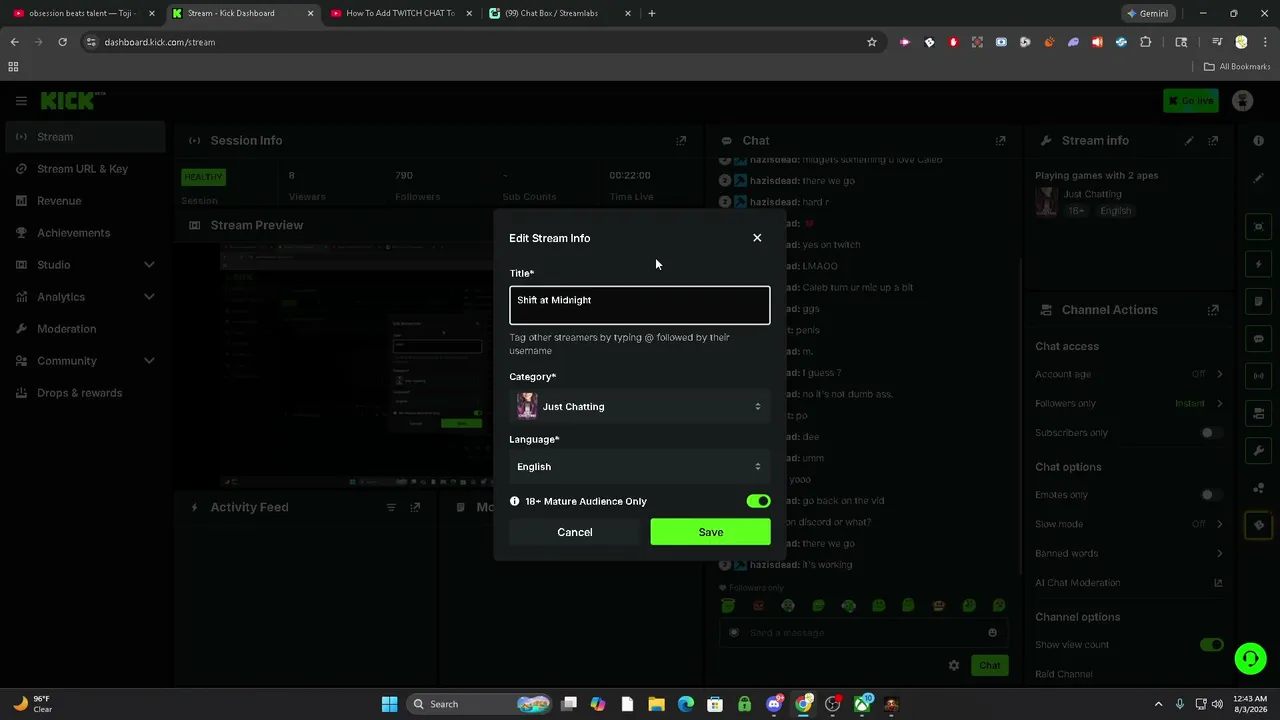Open All Bookmarks folder
Image resolution: width=1280 pixels, height=720 pixels.
coord(1237,67)
